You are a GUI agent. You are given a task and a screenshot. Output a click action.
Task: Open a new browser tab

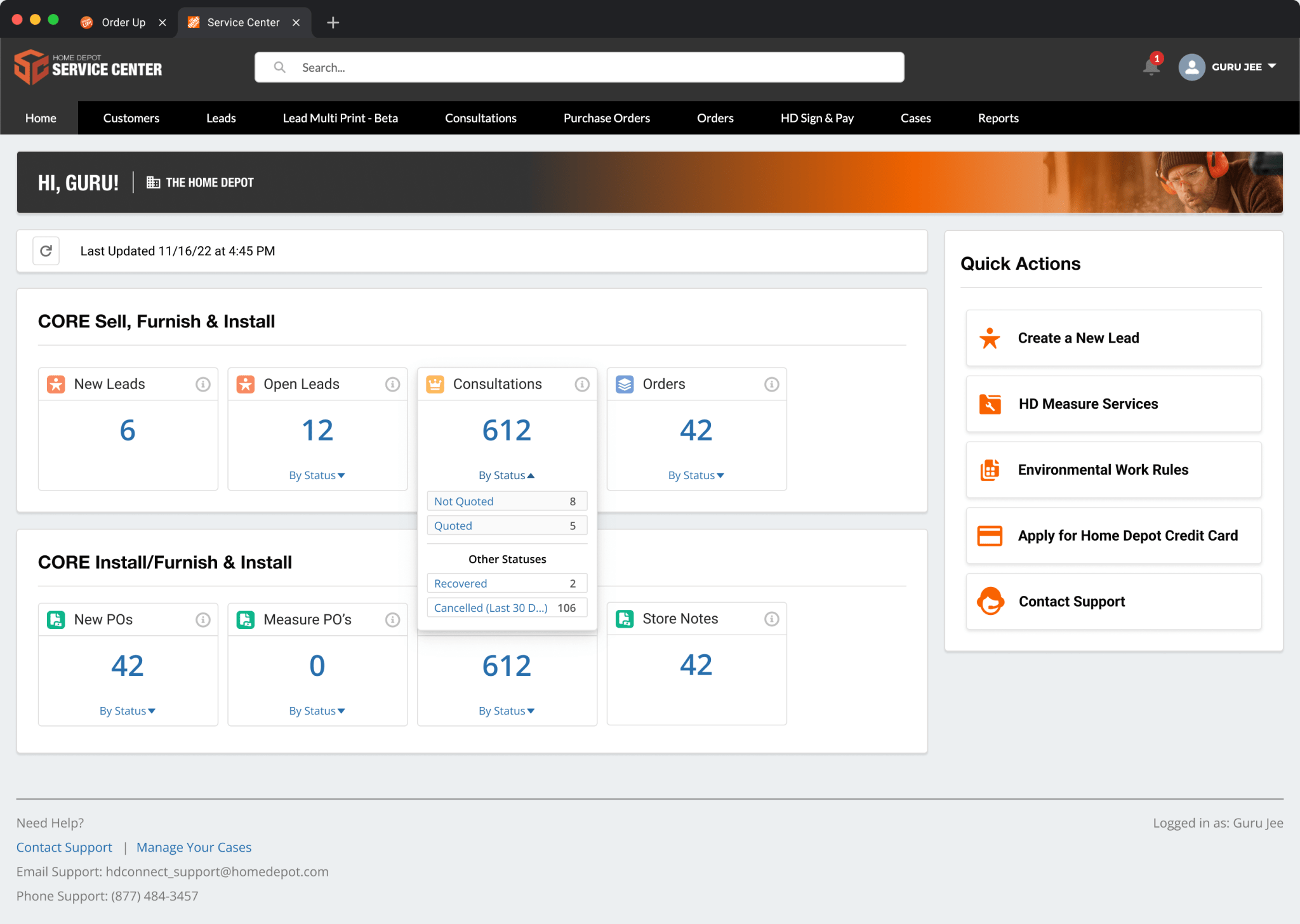pyautogui.click(x=333, y=23)
